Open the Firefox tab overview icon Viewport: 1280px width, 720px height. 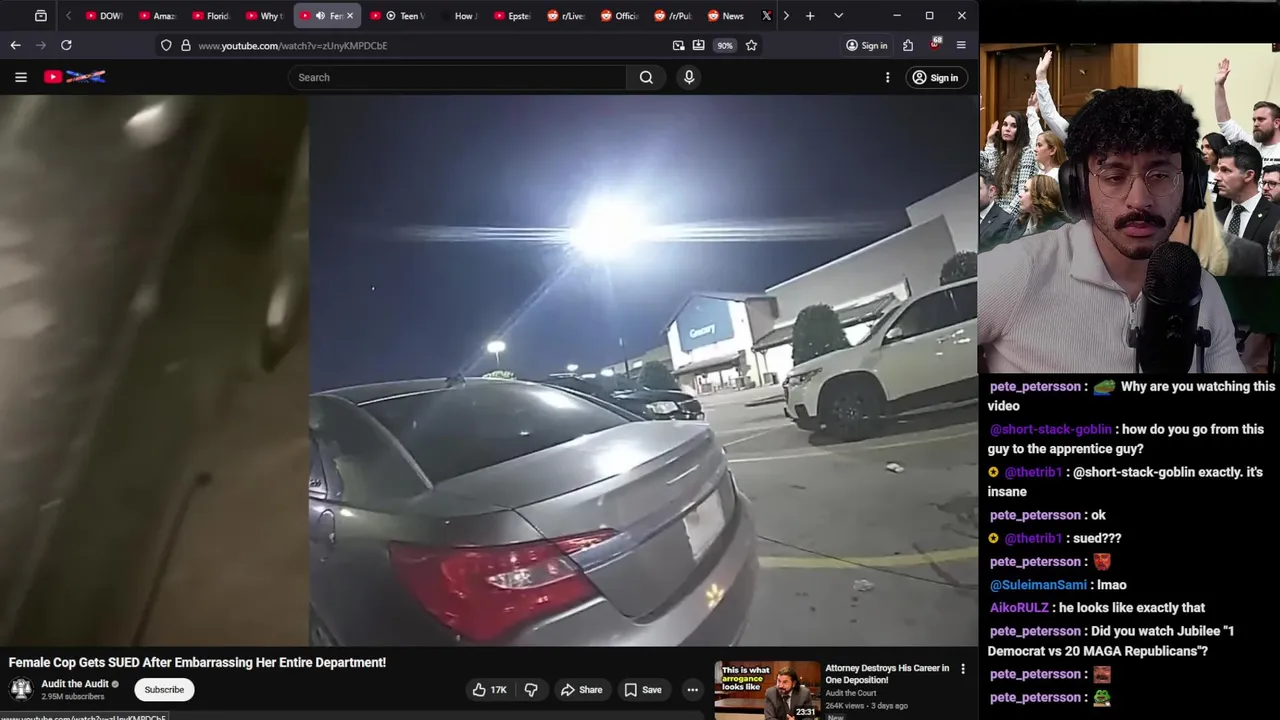point(40,16)
